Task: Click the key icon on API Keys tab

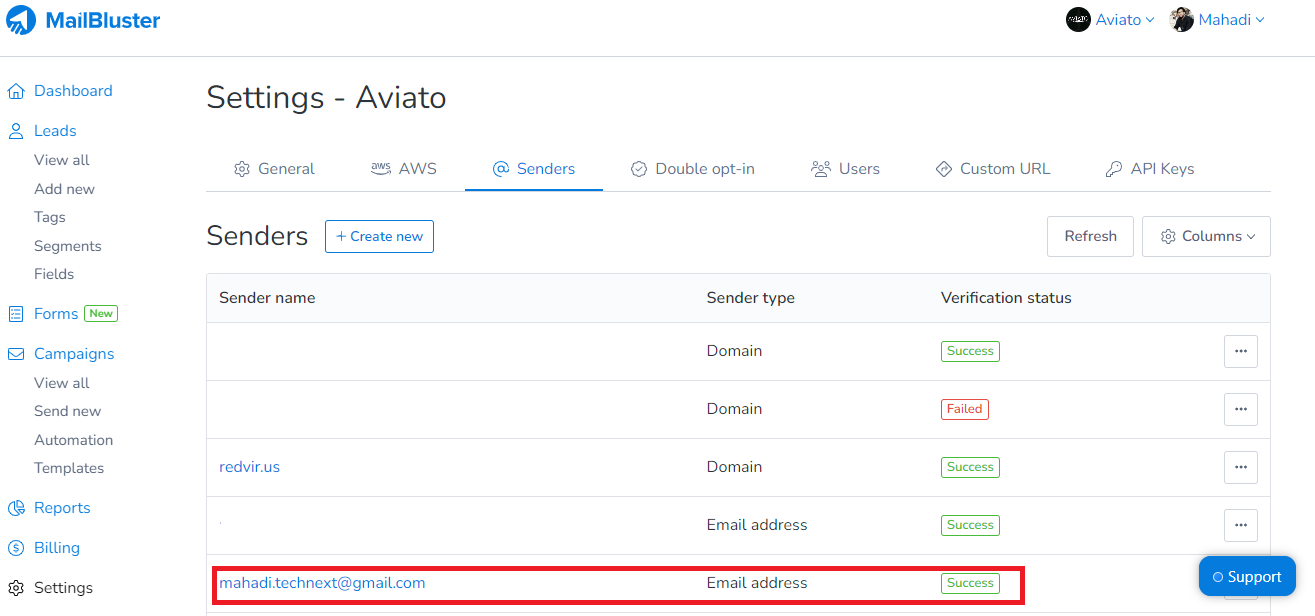Action: [x=1114, y=169]
